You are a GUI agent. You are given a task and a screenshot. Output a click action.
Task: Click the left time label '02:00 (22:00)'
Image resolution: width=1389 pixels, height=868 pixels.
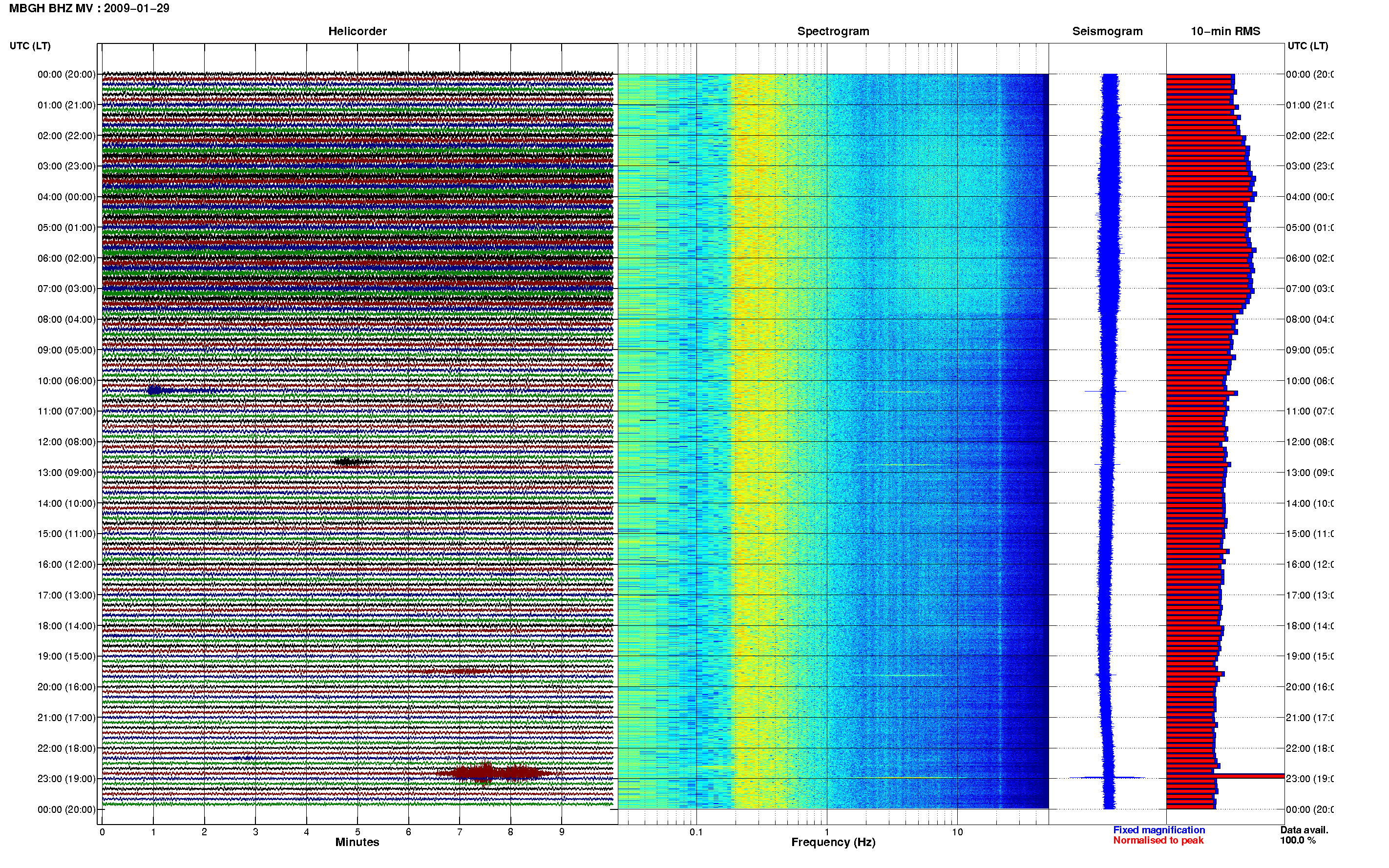tap(66, 136)
